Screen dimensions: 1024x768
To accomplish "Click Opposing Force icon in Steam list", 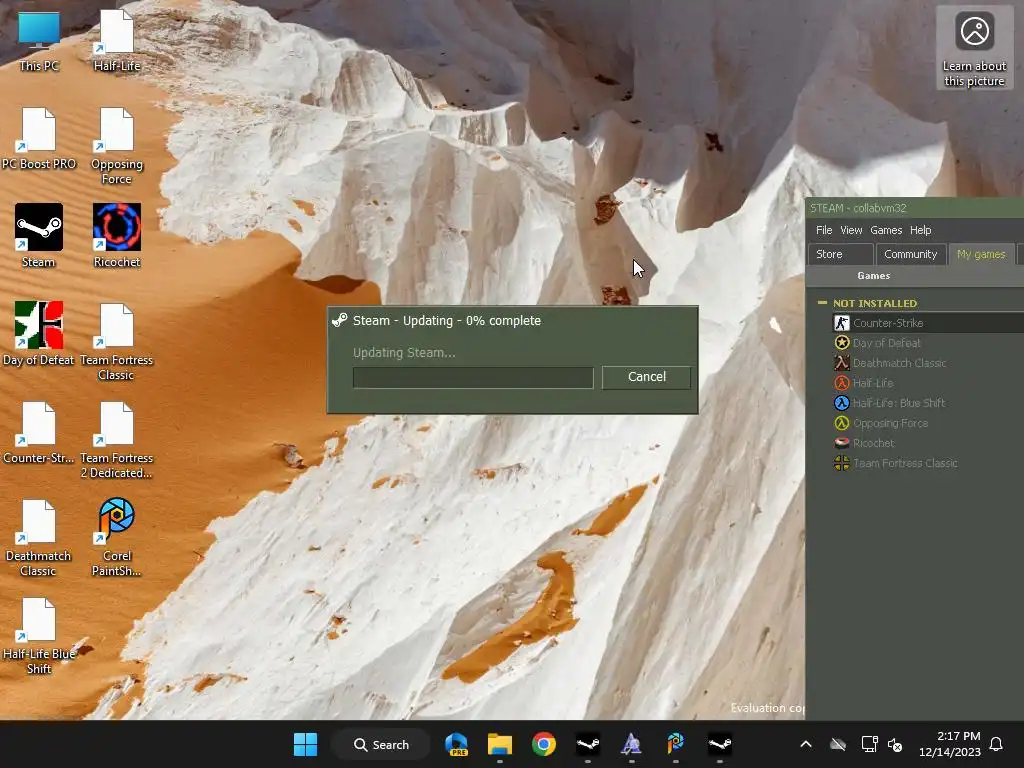I will [842, 423].
